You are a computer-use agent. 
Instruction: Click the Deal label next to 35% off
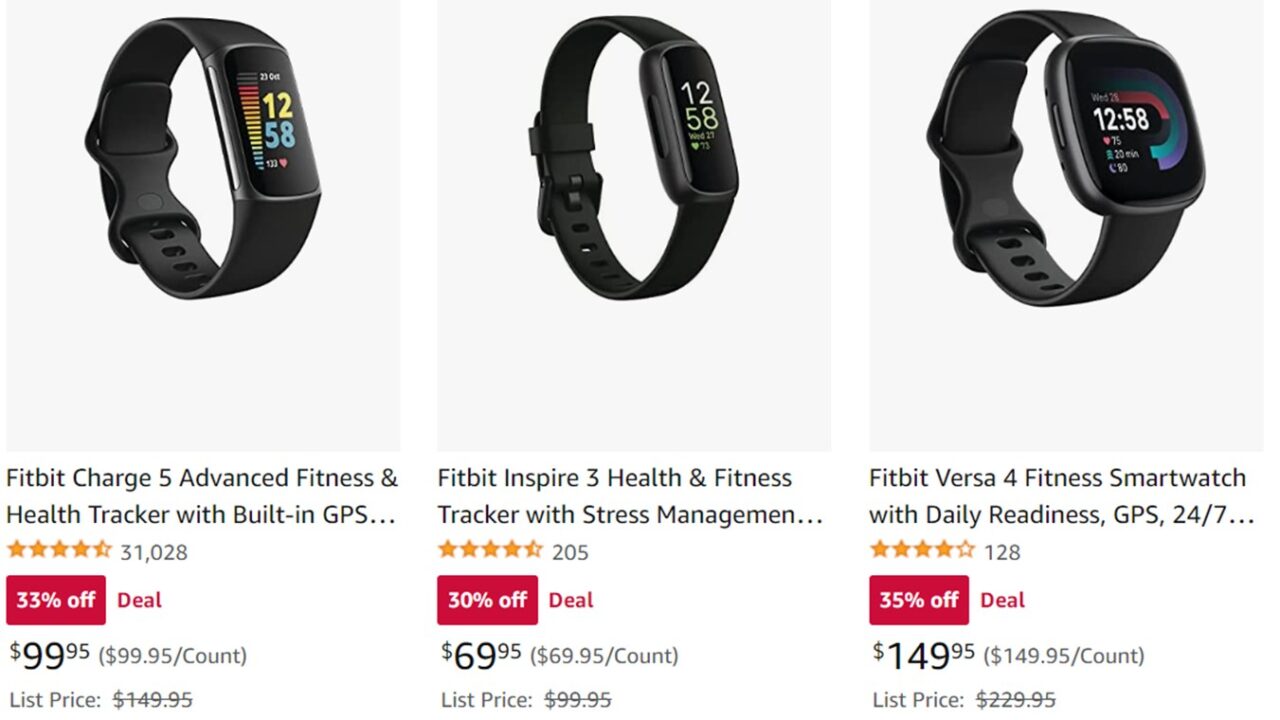1003,600
